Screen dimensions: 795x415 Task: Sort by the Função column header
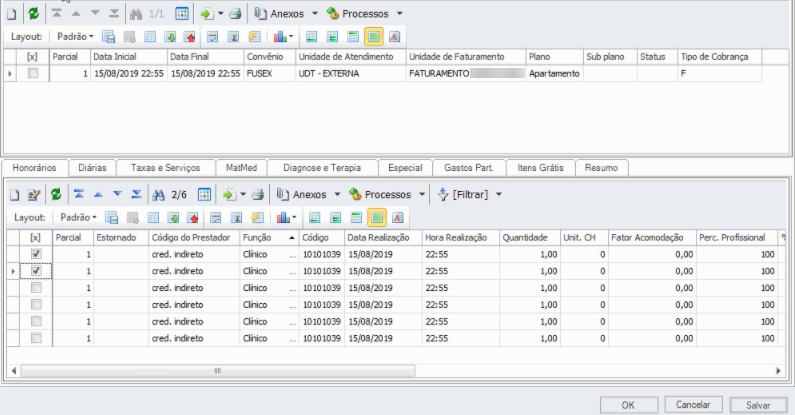coord(269,237)
